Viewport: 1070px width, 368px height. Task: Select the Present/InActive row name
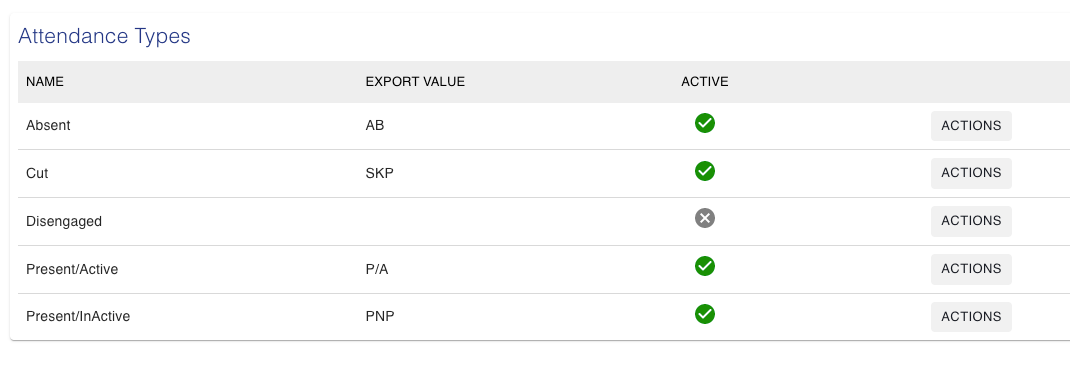78,317
